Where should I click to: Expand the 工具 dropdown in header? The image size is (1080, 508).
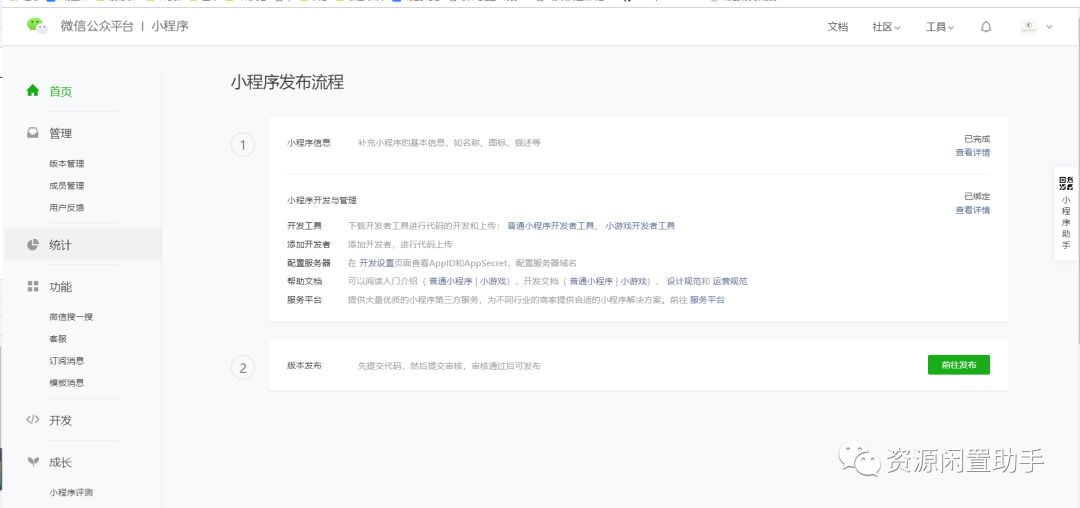click(940, 27)
